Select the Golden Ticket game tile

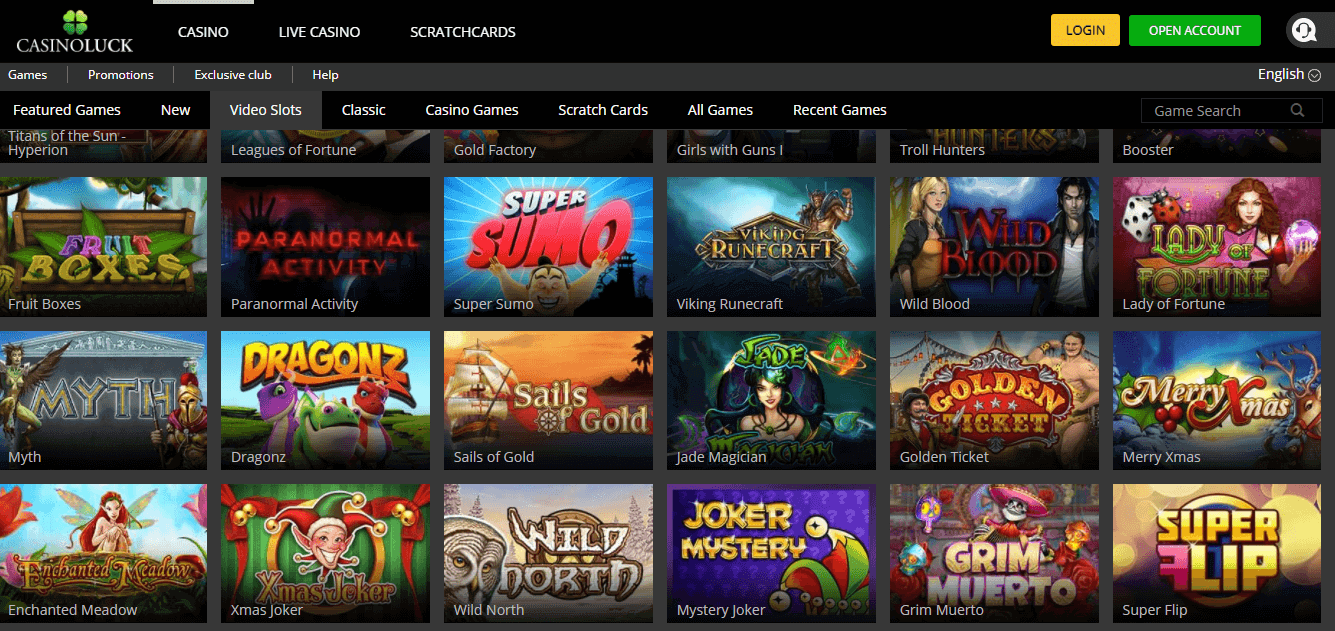click(994, 400)
